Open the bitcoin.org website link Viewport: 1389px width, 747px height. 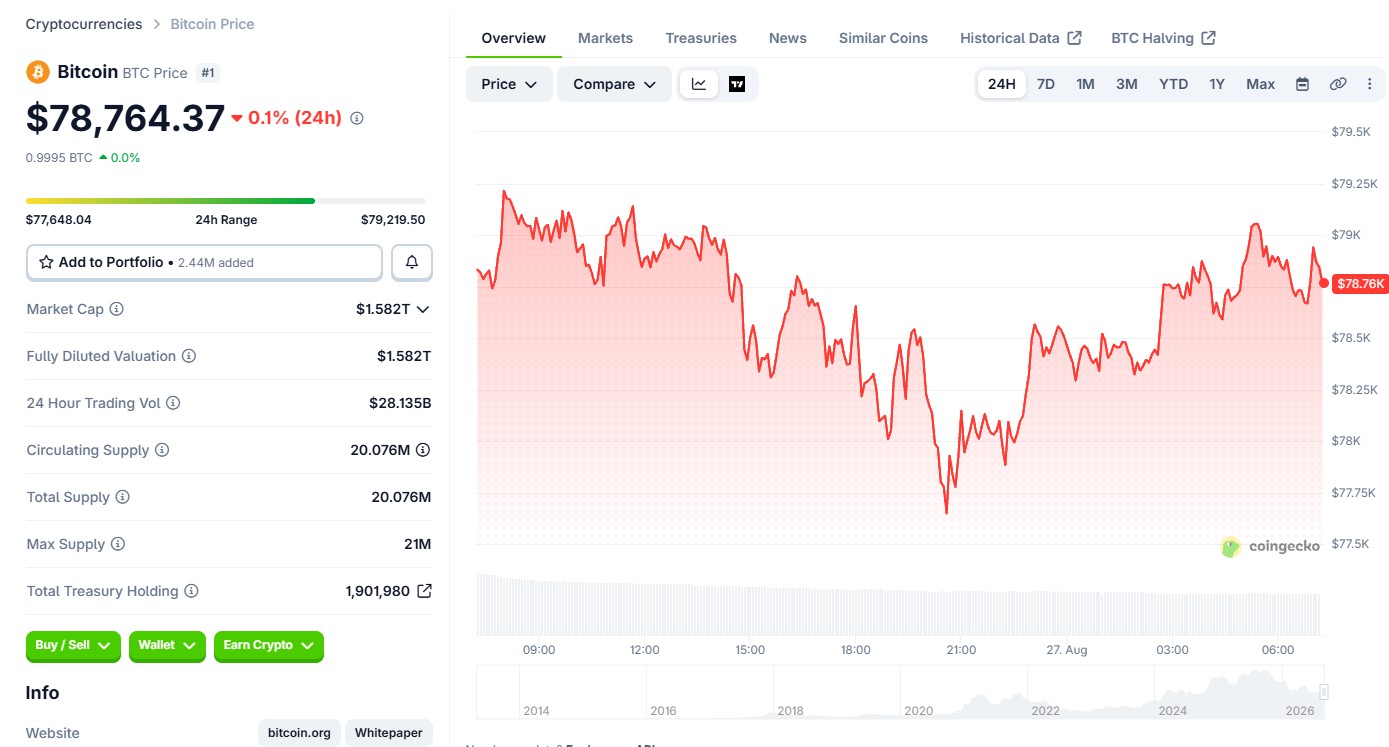[300, 733]
